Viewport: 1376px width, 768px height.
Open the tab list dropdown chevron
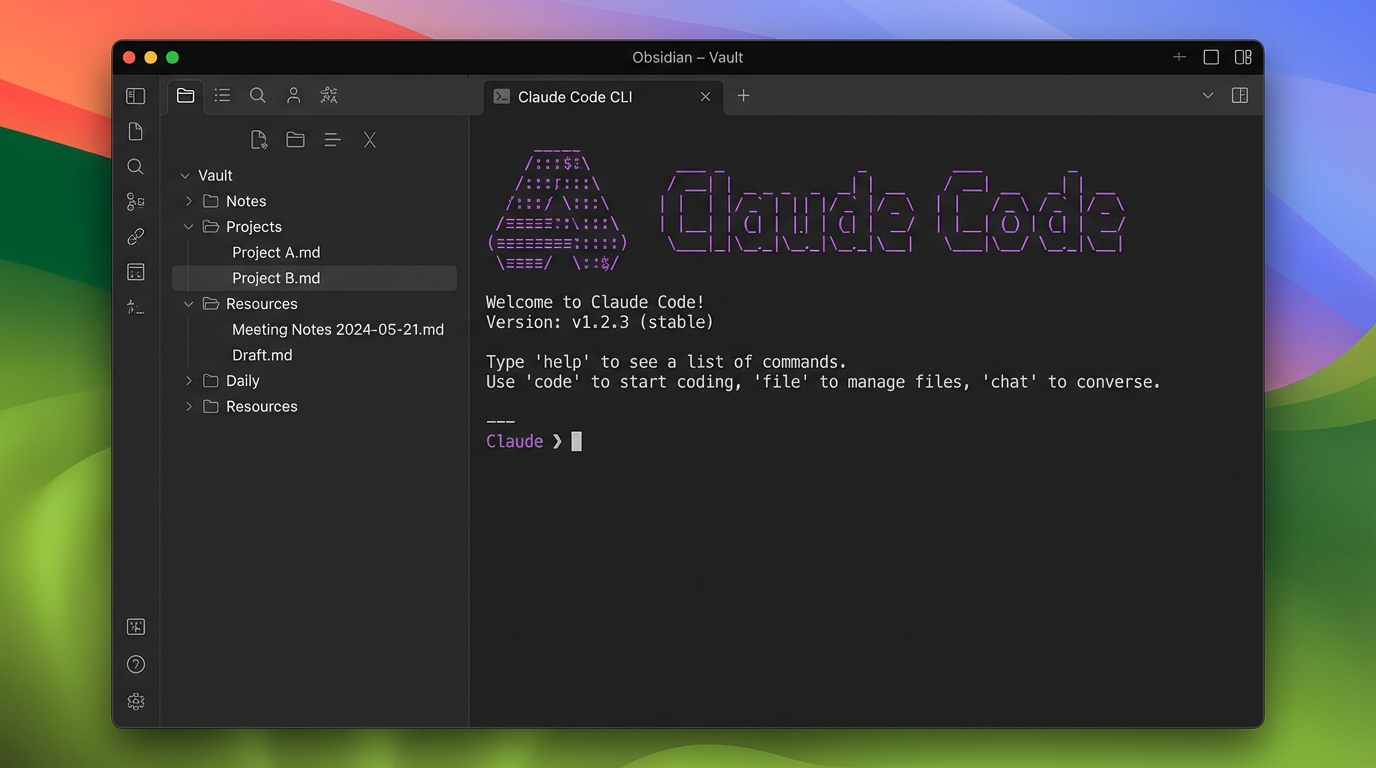click(1207, 96)
